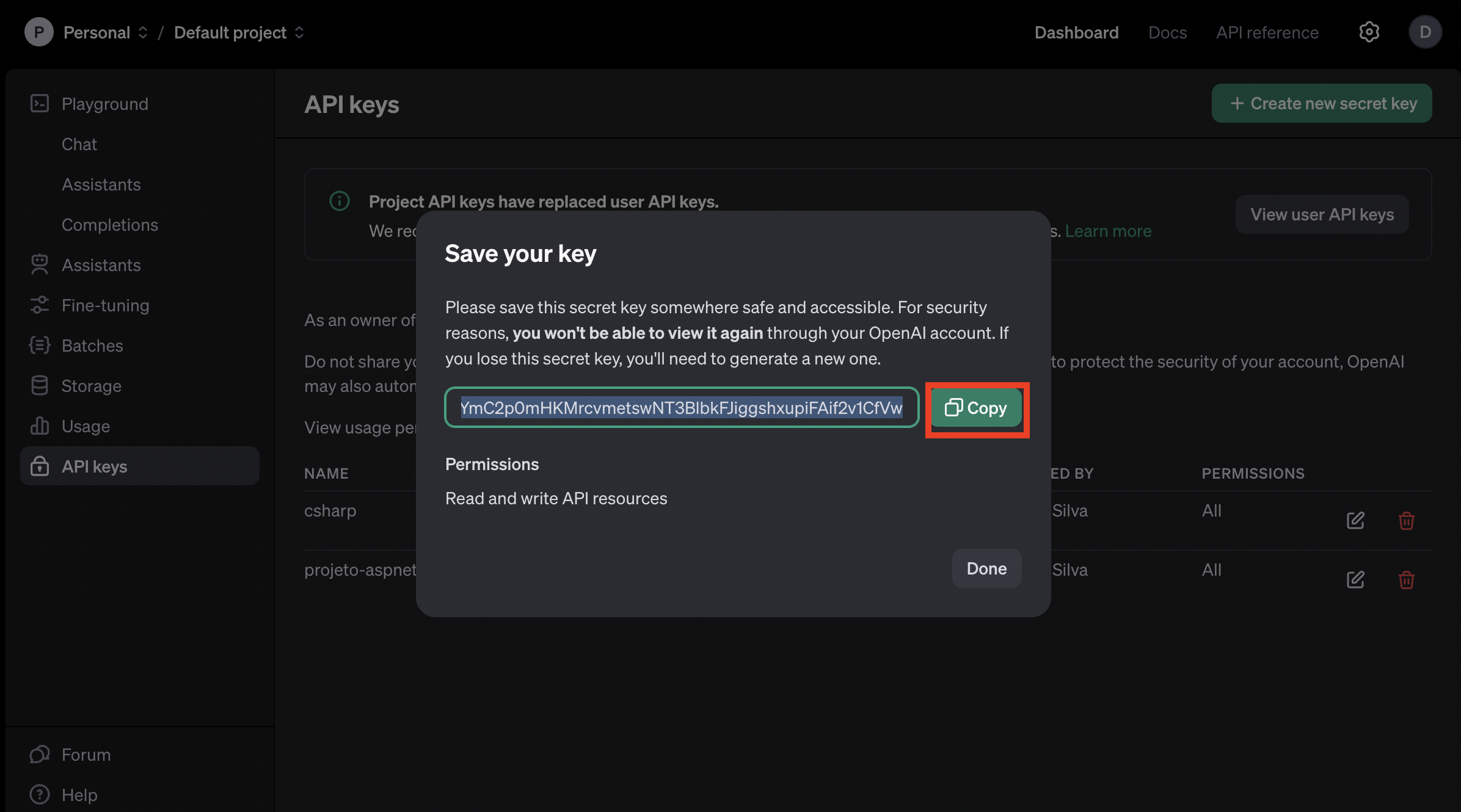Click the Copy button for the secret key
1461x812 pixels.
tap(976, 408)
